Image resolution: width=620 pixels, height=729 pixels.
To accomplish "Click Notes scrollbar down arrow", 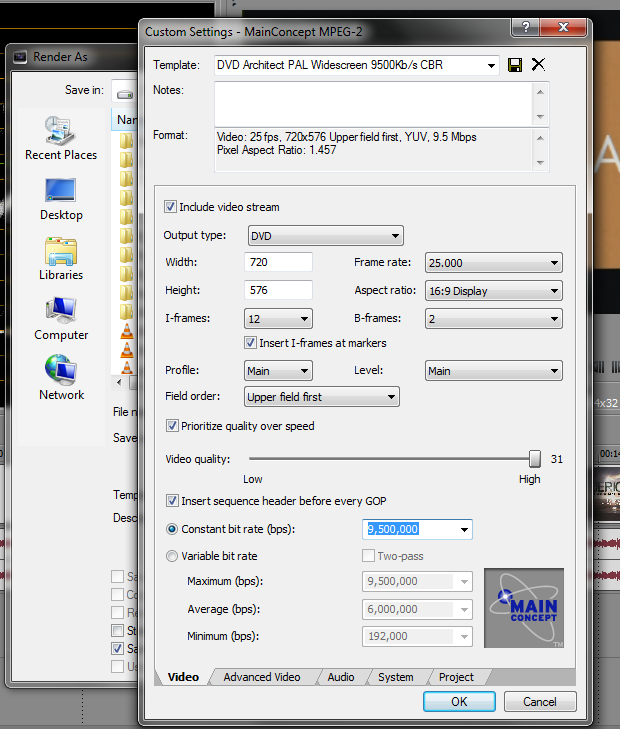I will (x=541, y=116).
